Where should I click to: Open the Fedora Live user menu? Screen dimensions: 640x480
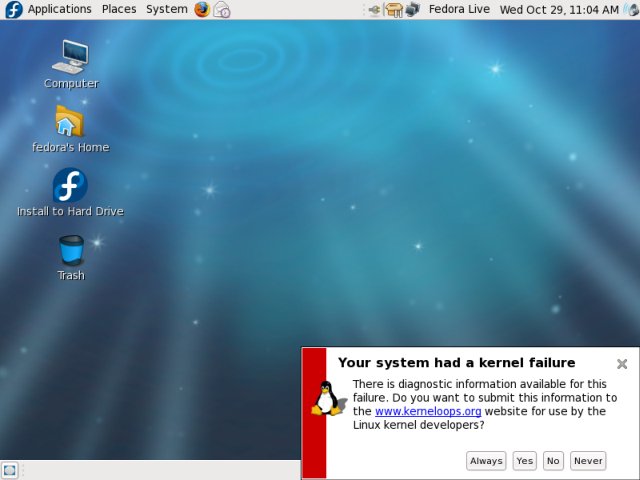click(459, 9)
